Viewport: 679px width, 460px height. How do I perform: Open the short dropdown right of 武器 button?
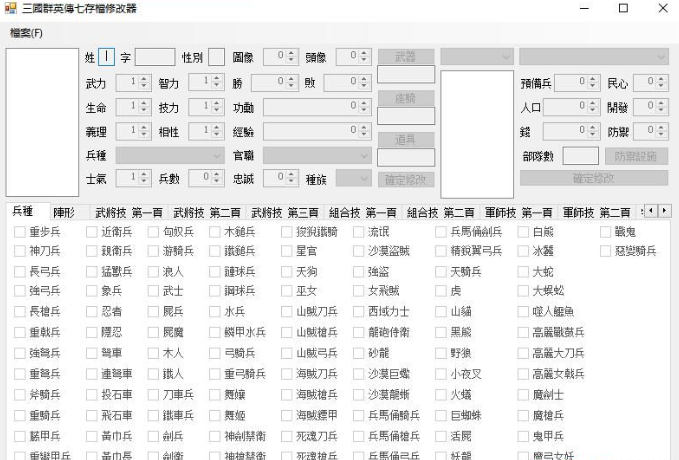tap(477, 56)
